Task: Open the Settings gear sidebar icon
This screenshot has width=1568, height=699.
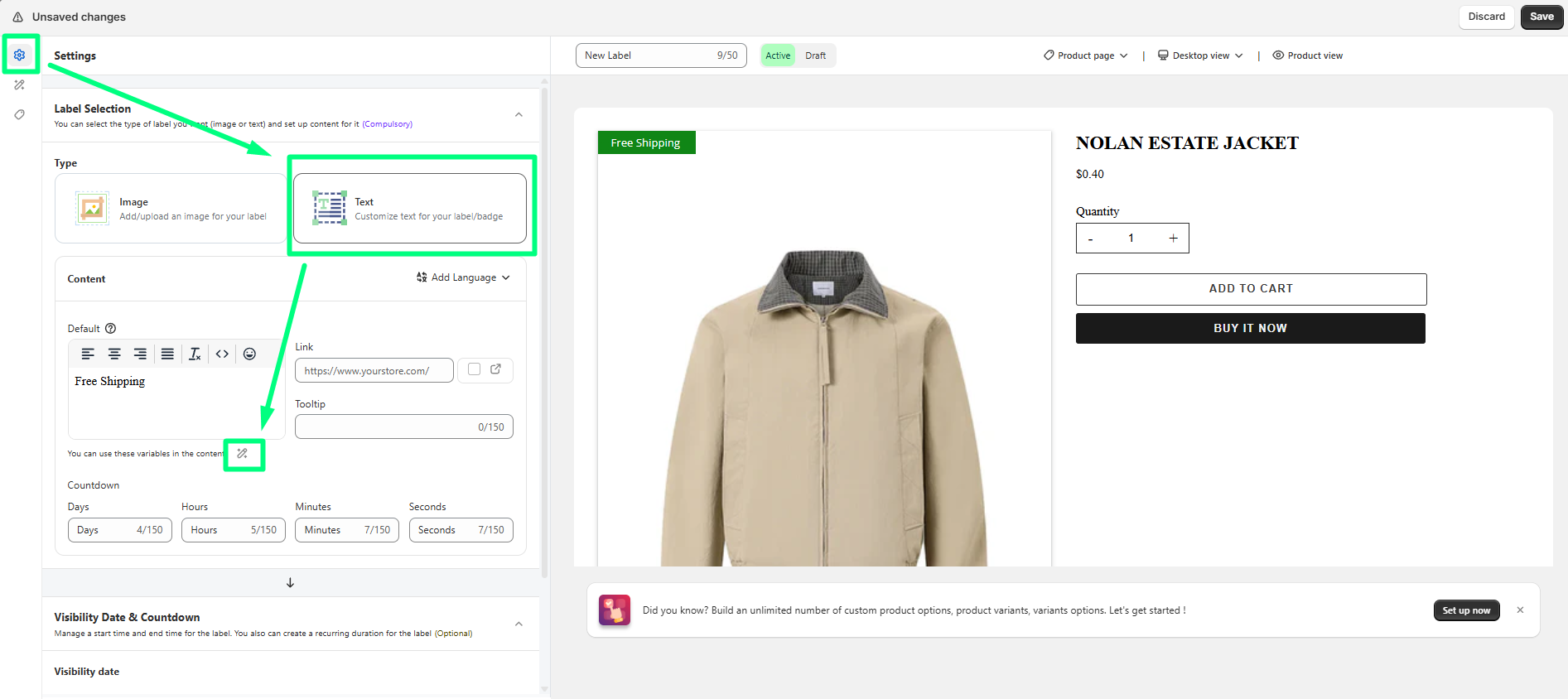Action: point(20,55)
